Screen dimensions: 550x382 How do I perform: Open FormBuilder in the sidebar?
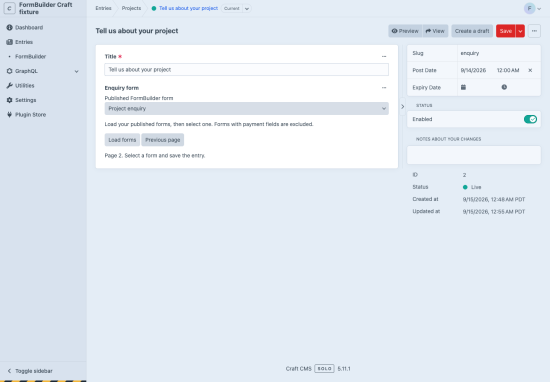tap(31, 56)
